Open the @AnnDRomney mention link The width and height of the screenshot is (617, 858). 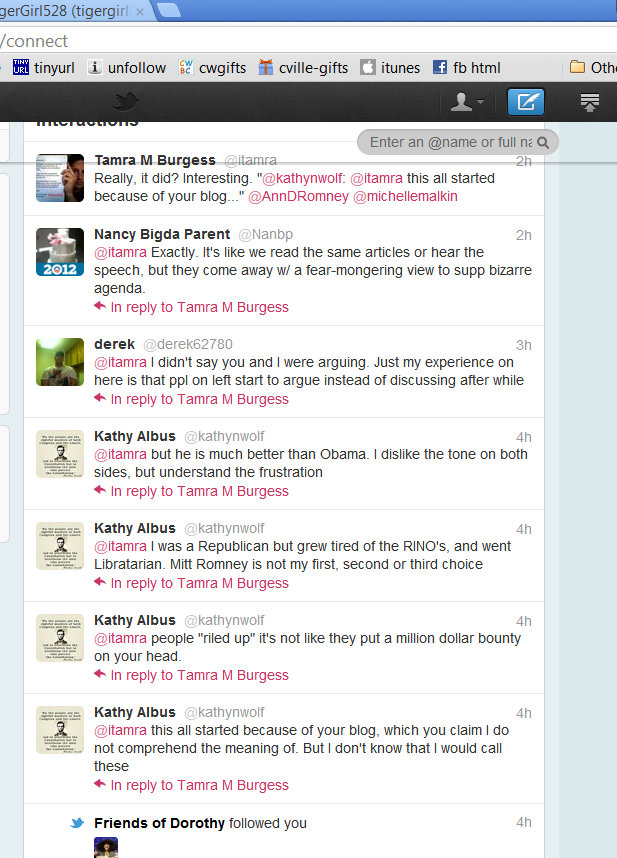299,196
